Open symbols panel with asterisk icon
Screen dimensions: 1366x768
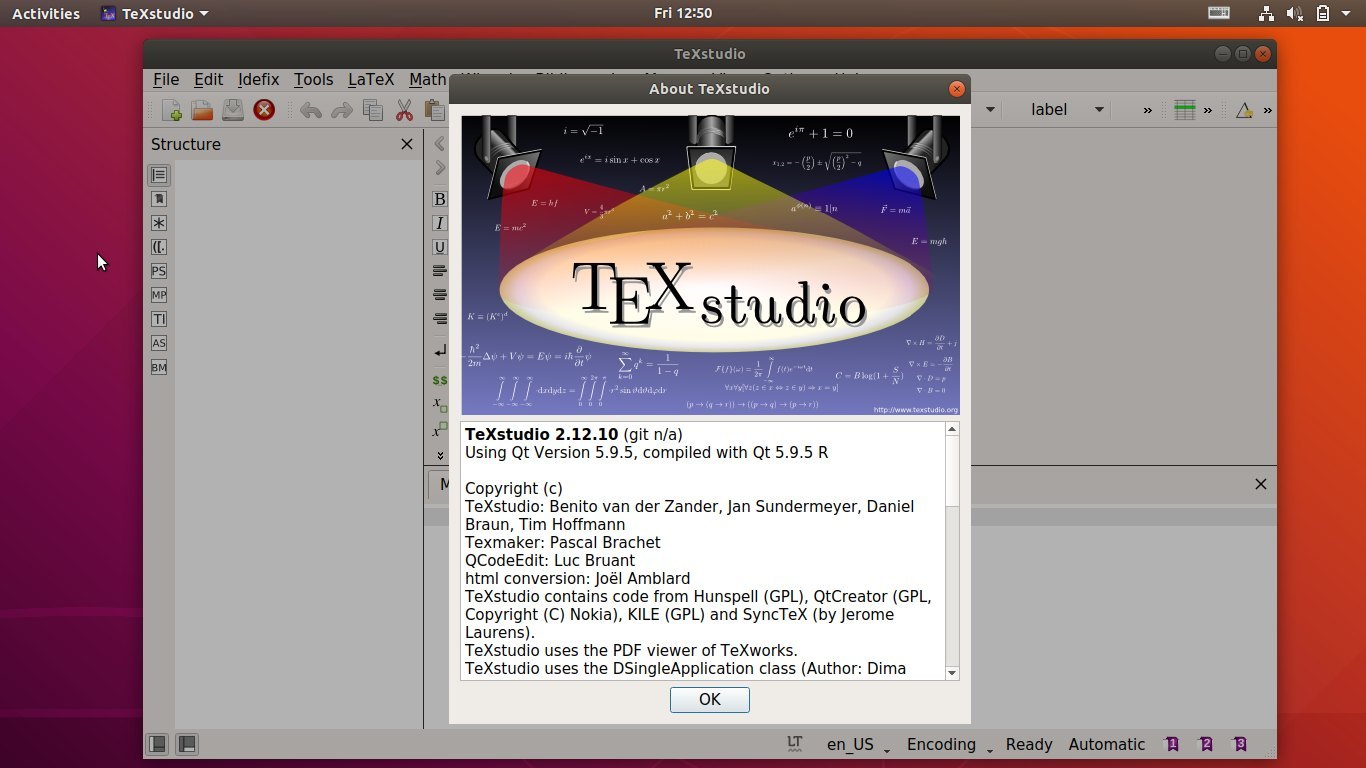158,223
